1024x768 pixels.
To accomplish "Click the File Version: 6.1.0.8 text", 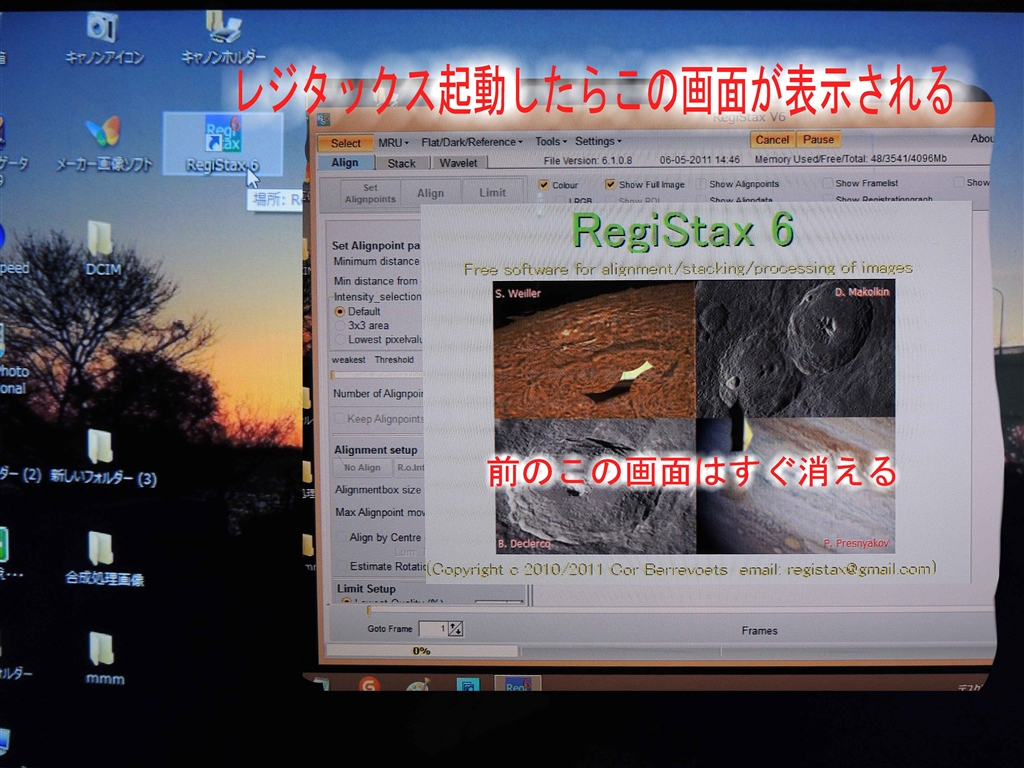I will click(x=588, y=160).
